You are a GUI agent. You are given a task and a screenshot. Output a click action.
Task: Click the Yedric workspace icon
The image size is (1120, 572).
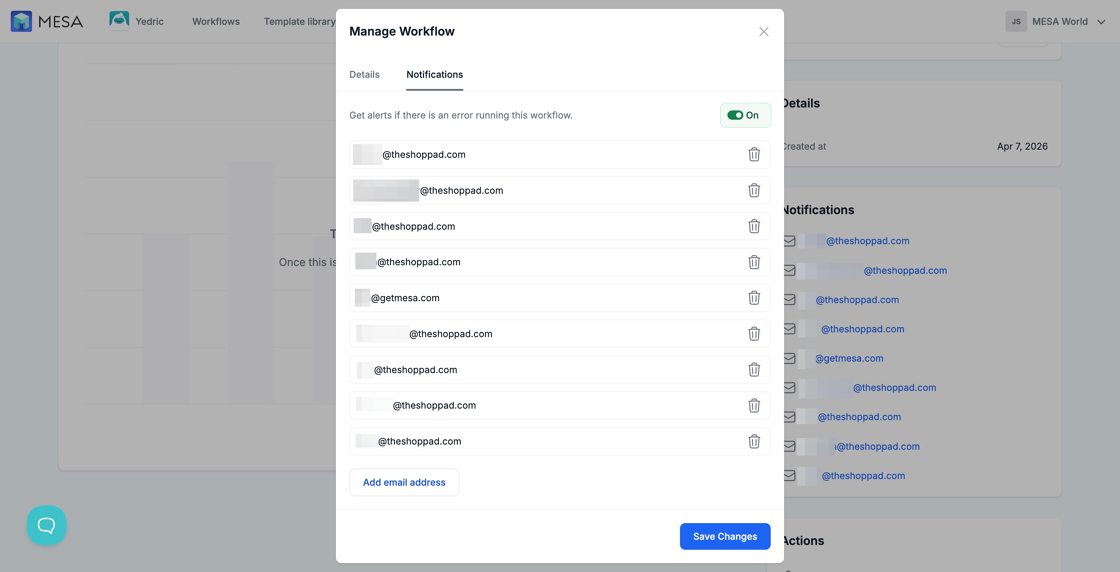pos(119,21)
